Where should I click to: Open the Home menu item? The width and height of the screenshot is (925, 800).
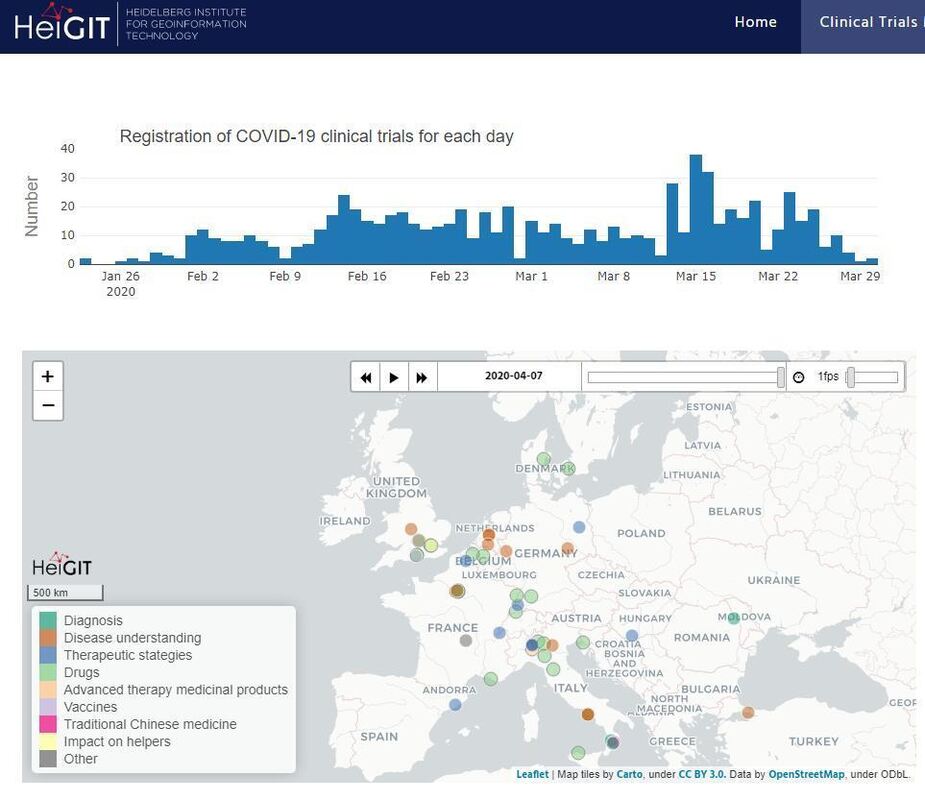click(755, 22)
